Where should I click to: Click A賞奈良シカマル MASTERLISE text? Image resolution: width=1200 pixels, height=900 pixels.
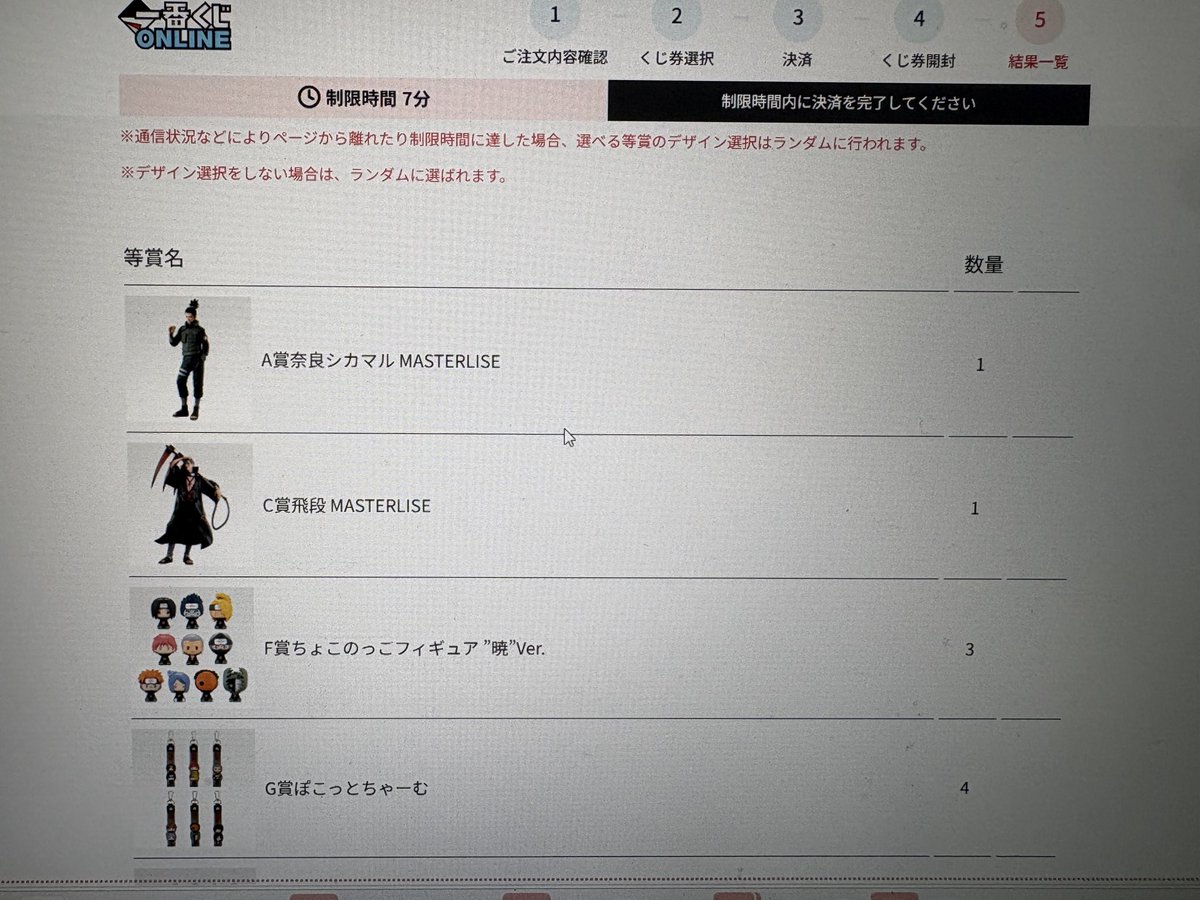point(380,361)
